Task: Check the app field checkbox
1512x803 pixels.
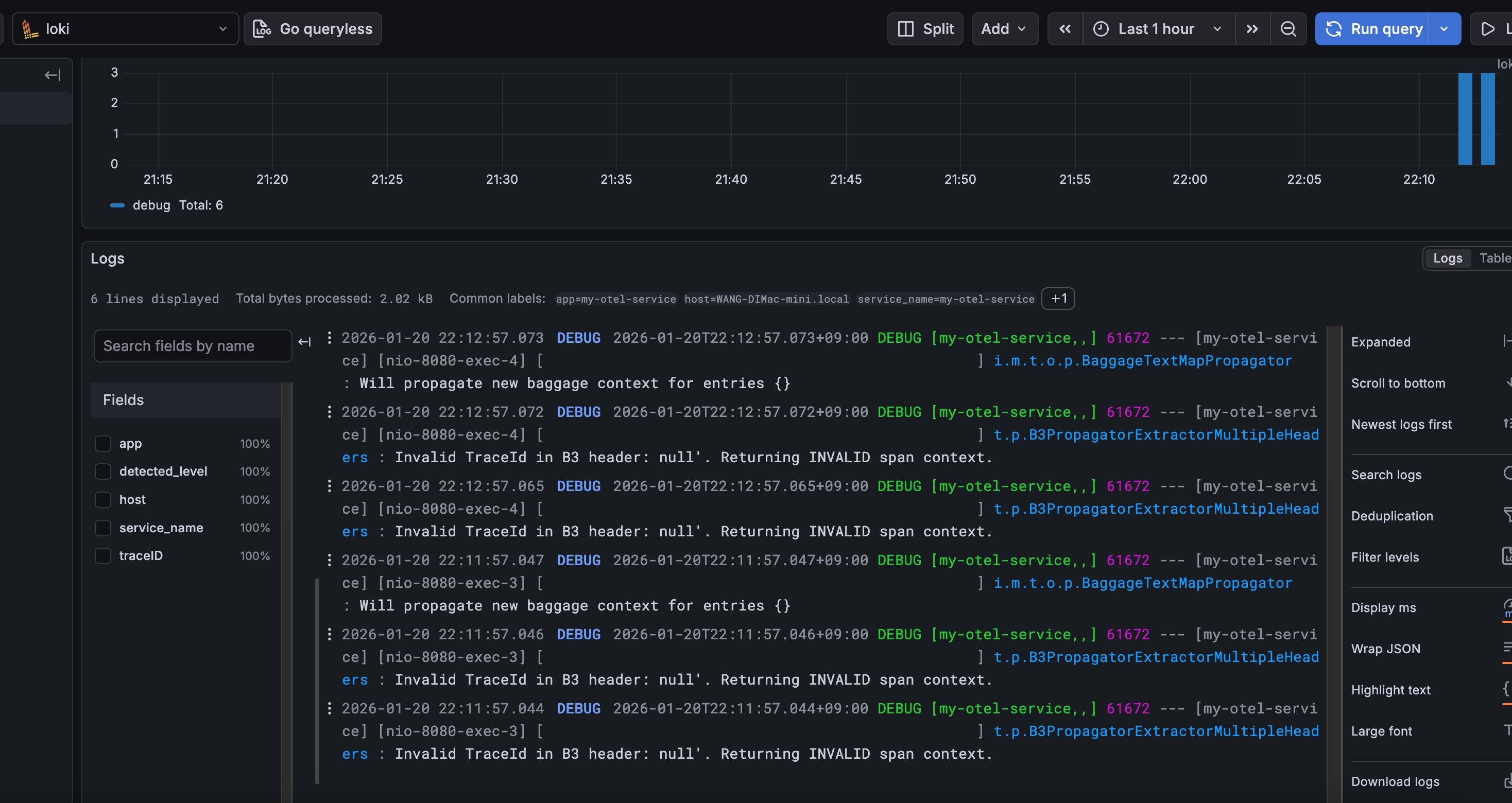Action: coord(104,443)
